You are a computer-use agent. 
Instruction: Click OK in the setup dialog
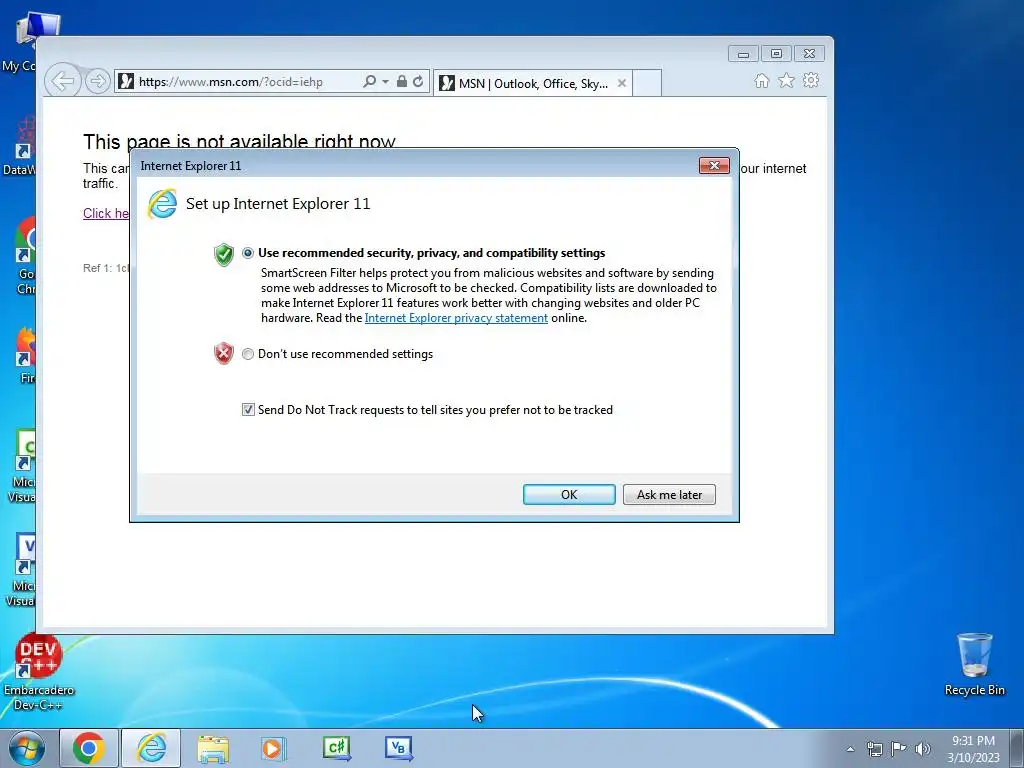(x=569, y=494)
